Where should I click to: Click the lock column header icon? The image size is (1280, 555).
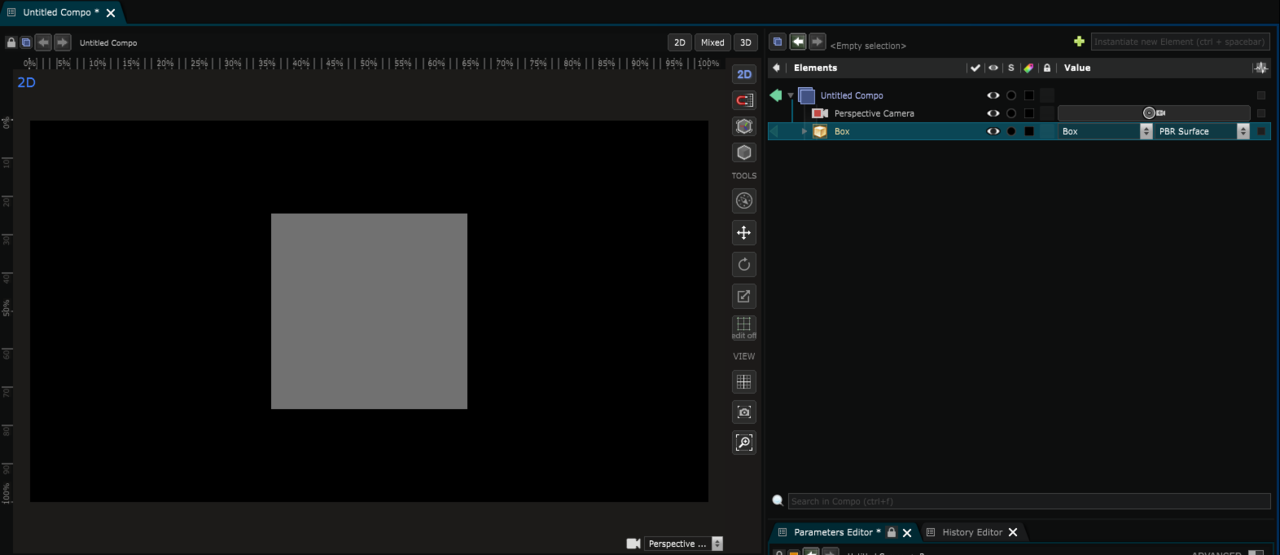[x=1047, y=68]
